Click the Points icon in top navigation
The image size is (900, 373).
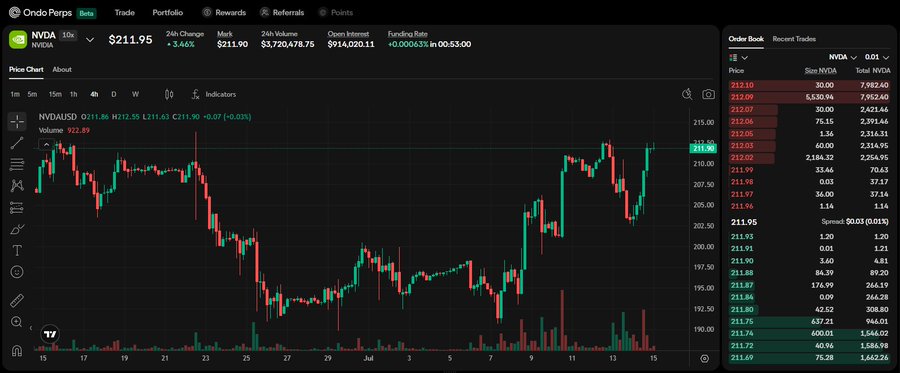[x=323, y=12]
